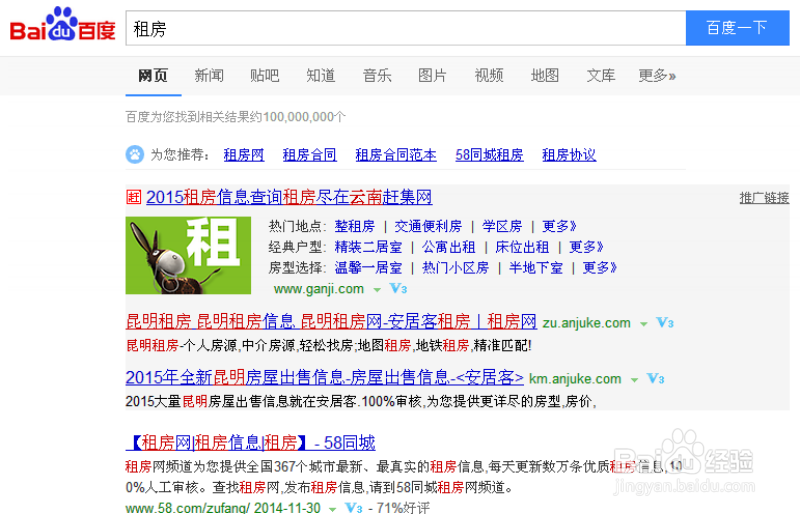Switch to the 知道 tab
800x514 pixels.
[x=321, y=76]
